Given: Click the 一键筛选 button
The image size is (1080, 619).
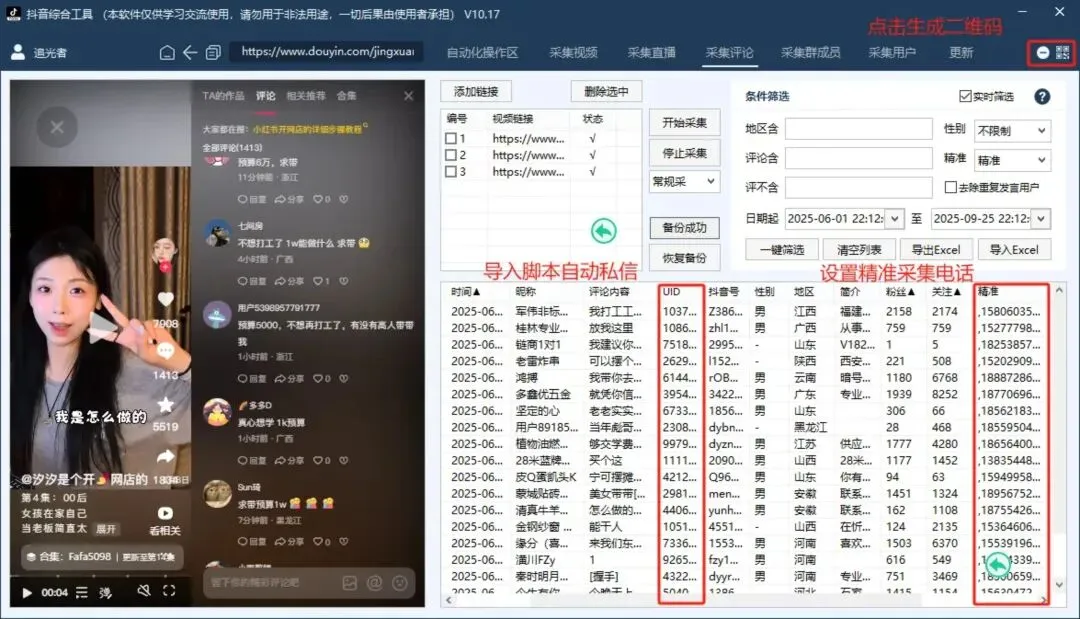Looking at the screenshot, I should pyautogui.click(x=782, y=249).
